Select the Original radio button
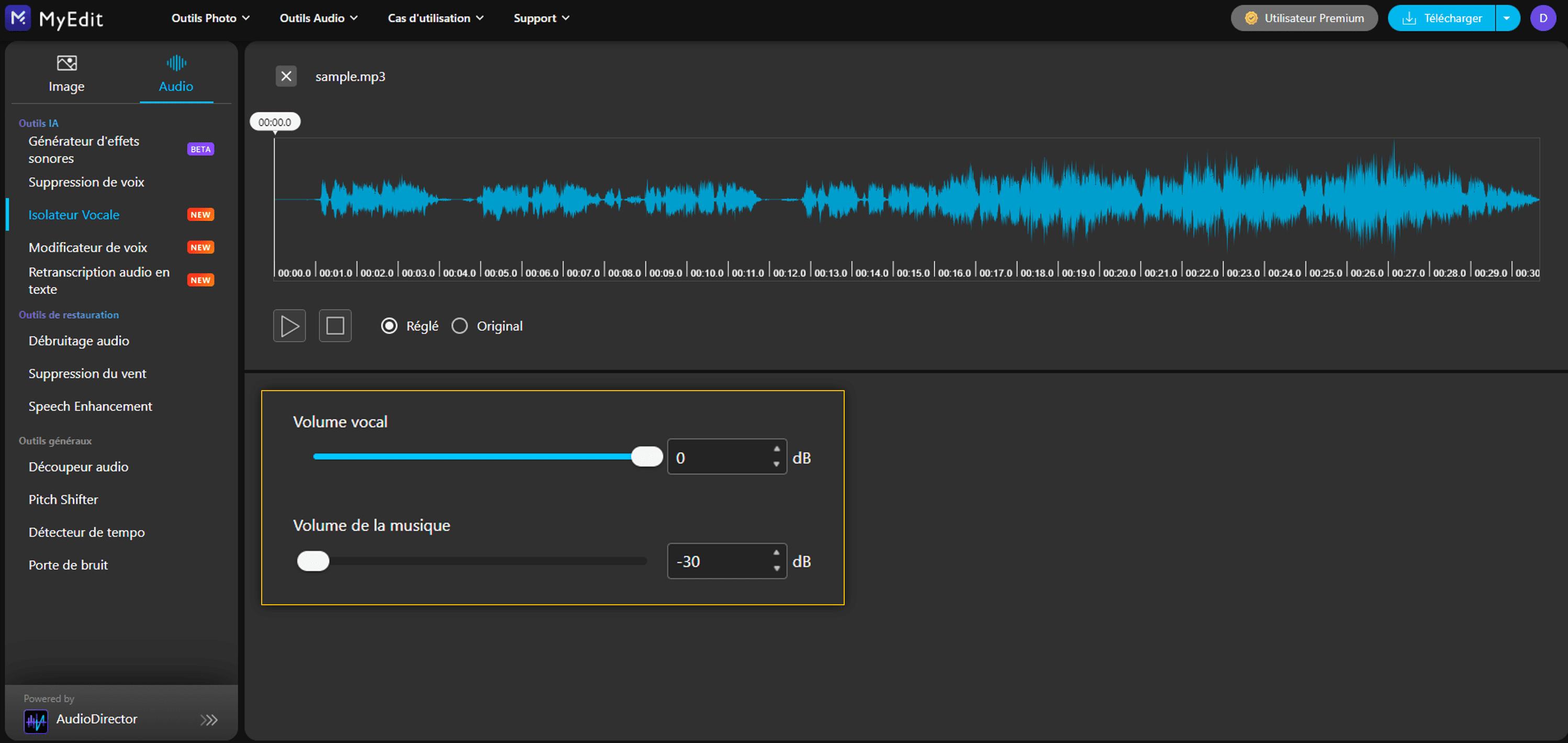1568x743 pixels. pyautogui.click(x=460, y=326)
